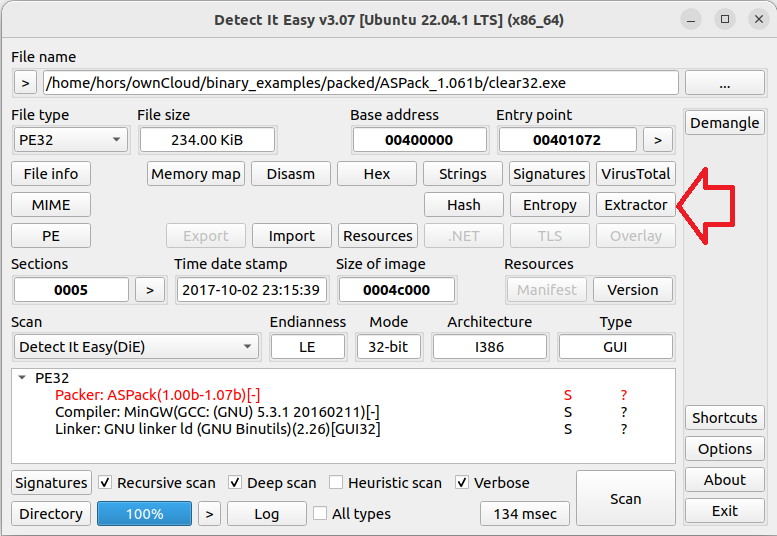Viewport: 777px width, 536px height.
Task: Open the Signatures button in top row
Action: pyautogui.click(x=549, y=174)
